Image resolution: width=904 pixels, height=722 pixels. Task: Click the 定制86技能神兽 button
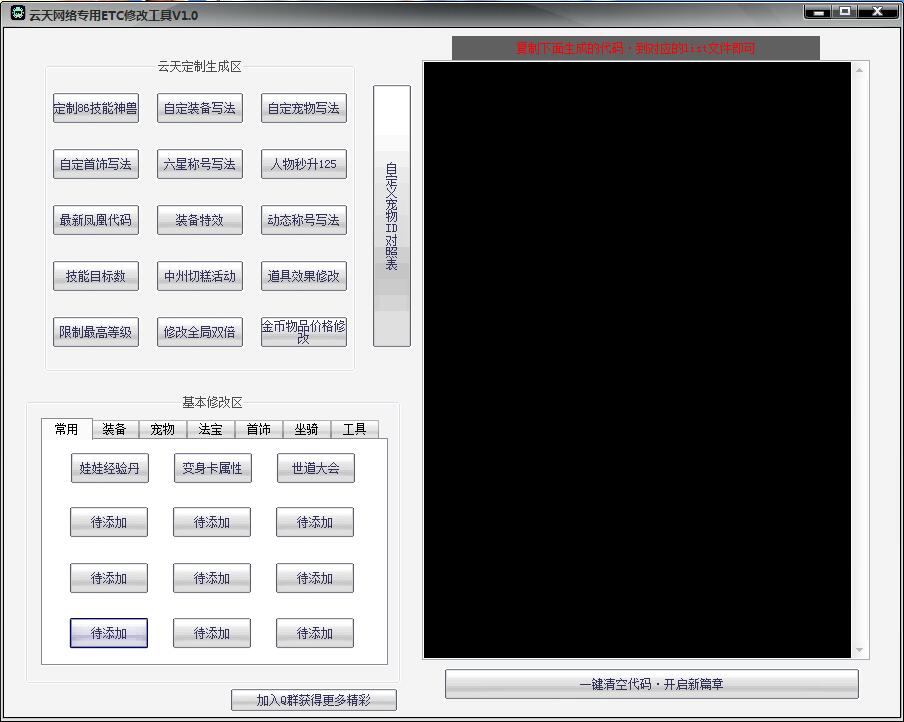(x=96, y=108)
